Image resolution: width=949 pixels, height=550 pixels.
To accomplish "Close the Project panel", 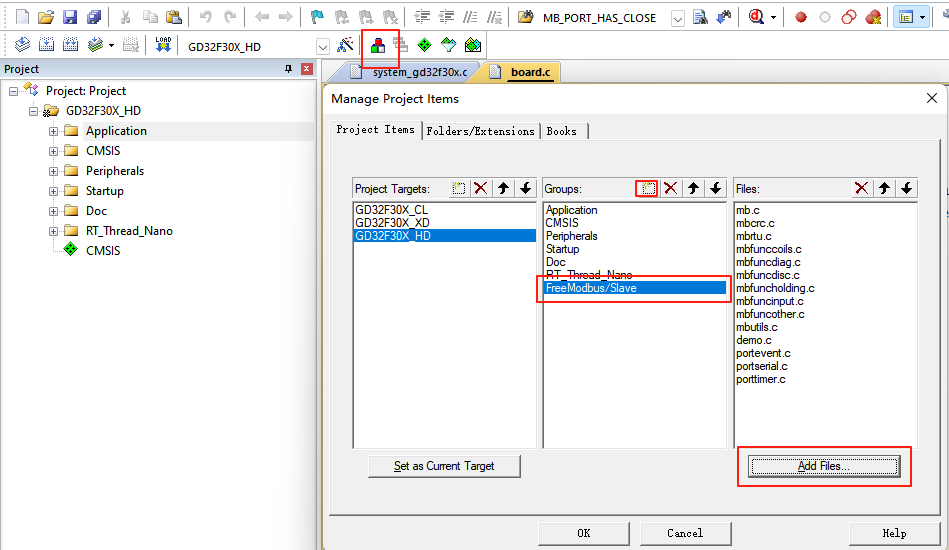I will [307, 69].
